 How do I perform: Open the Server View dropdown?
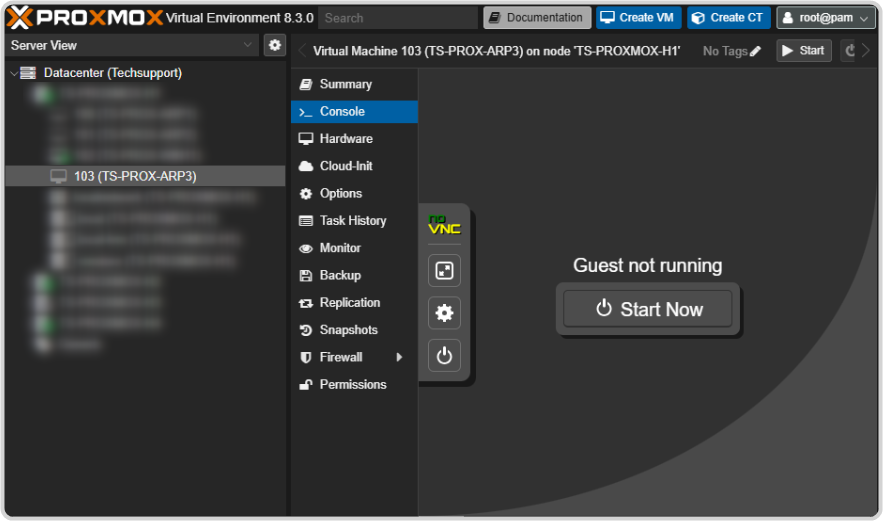[133, 45]
